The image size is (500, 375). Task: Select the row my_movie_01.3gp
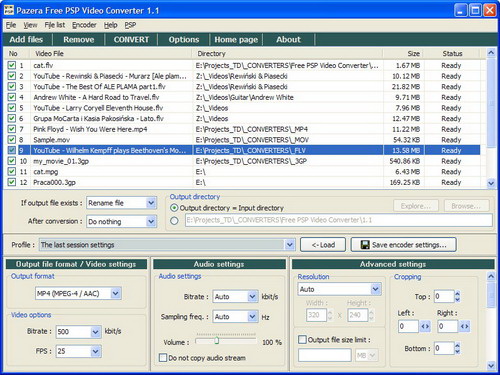243,161
